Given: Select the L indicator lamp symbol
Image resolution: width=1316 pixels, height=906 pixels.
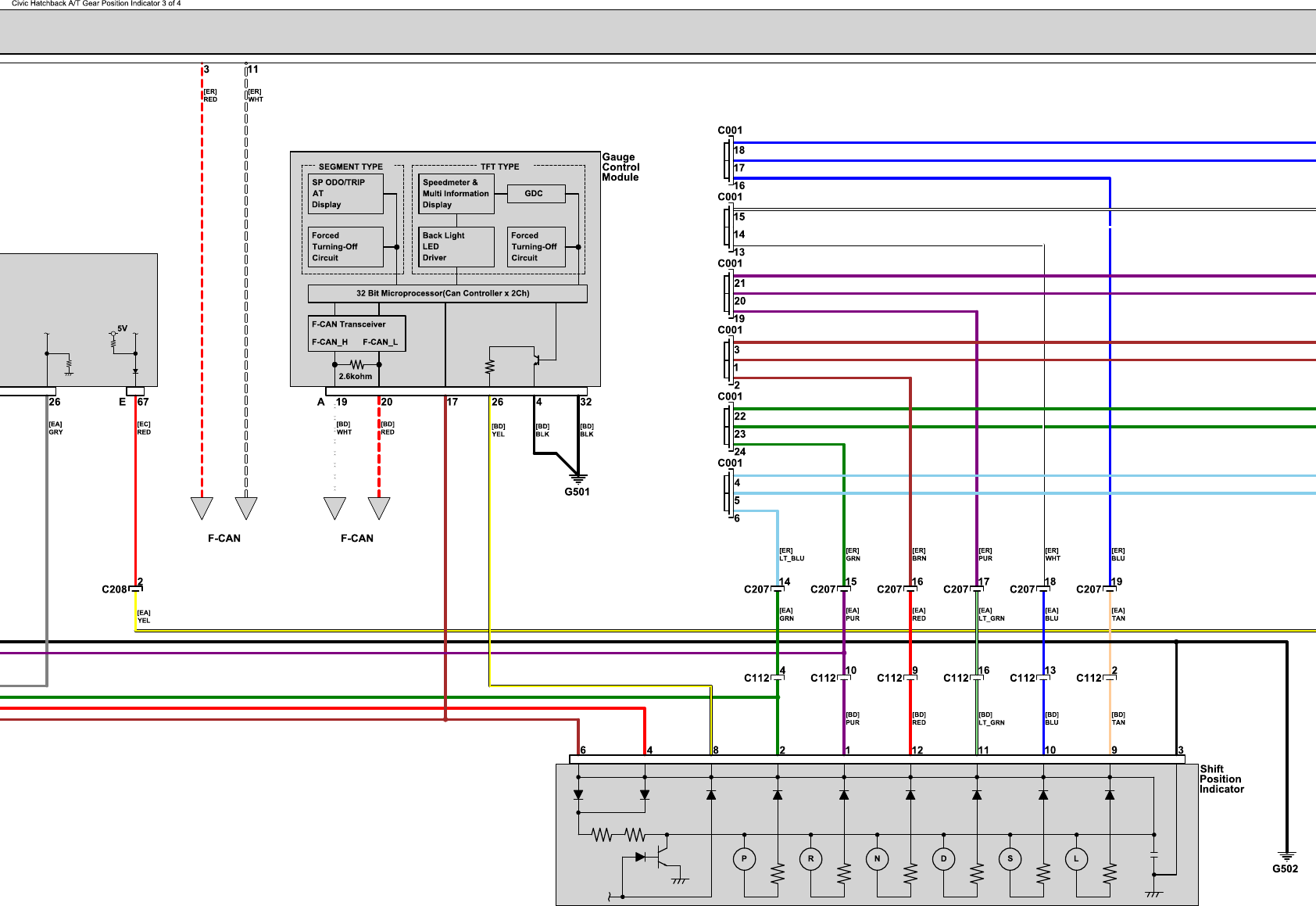Looking at the screenshot, I should [x=1076, y=859].
